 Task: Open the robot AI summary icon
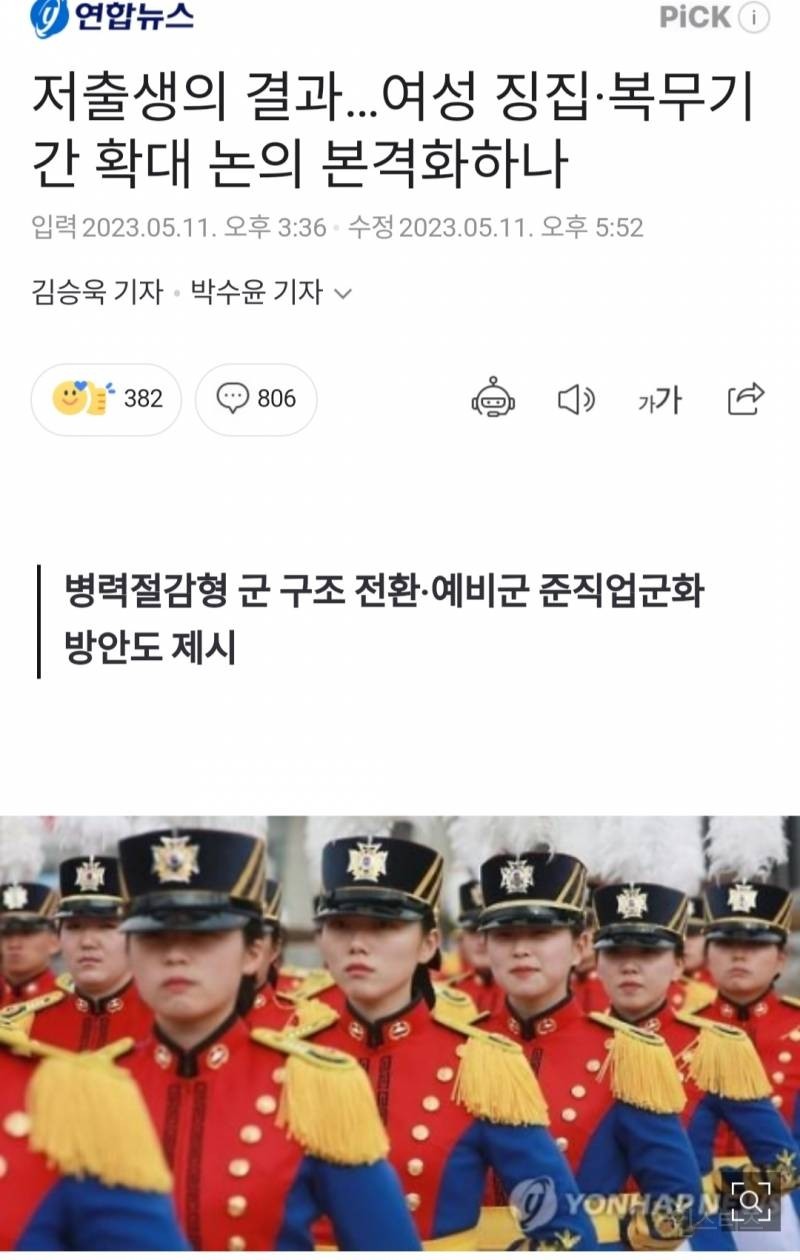493,399
